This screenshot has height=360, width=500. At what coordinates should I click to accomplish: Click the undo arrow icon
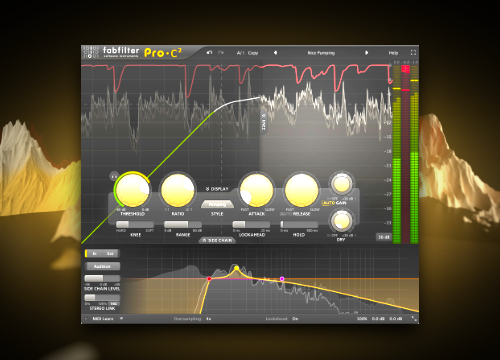coord(209,53)
